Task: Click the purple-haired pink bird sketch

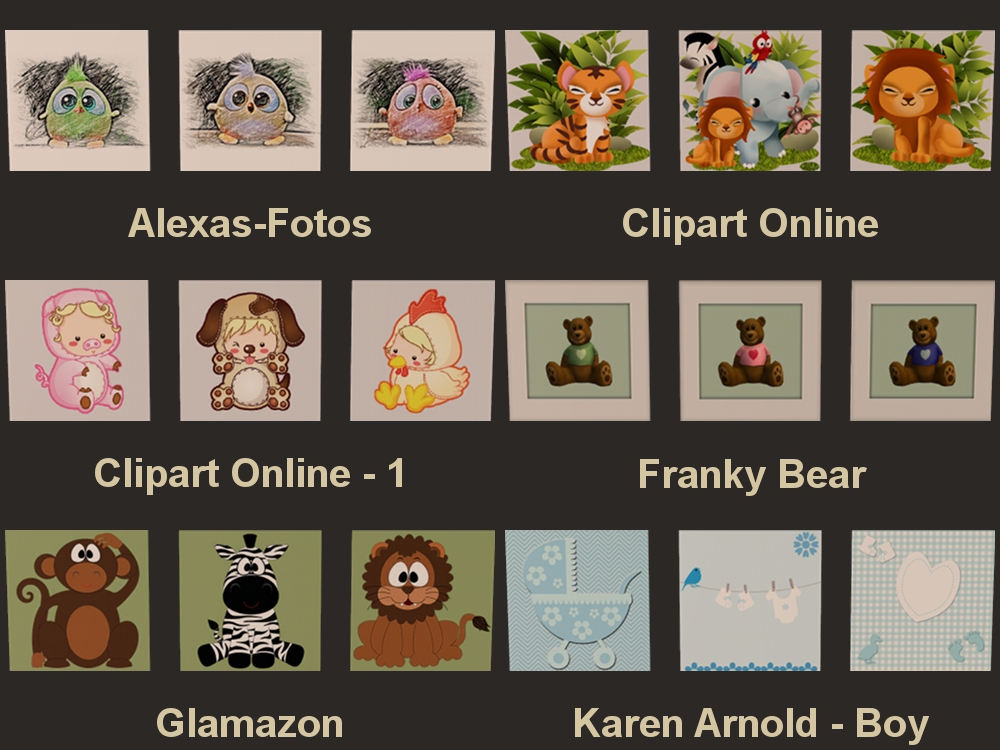Action: [x=422, y=100]
